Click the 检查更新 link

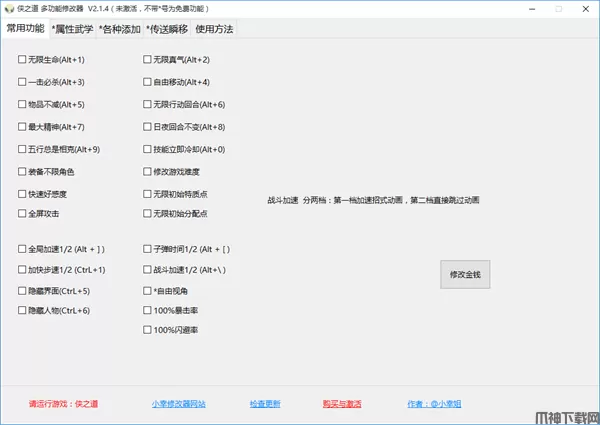(265, 404)
